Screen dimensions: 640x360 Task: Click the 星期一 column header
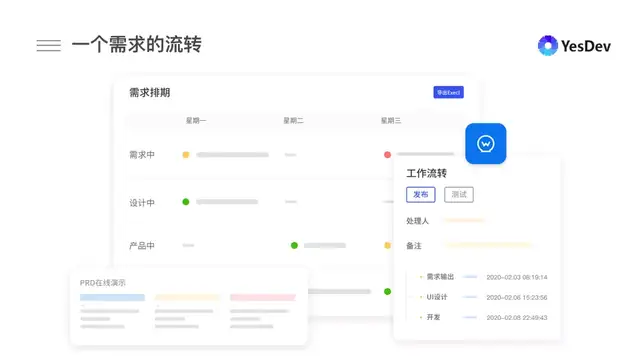196,120
